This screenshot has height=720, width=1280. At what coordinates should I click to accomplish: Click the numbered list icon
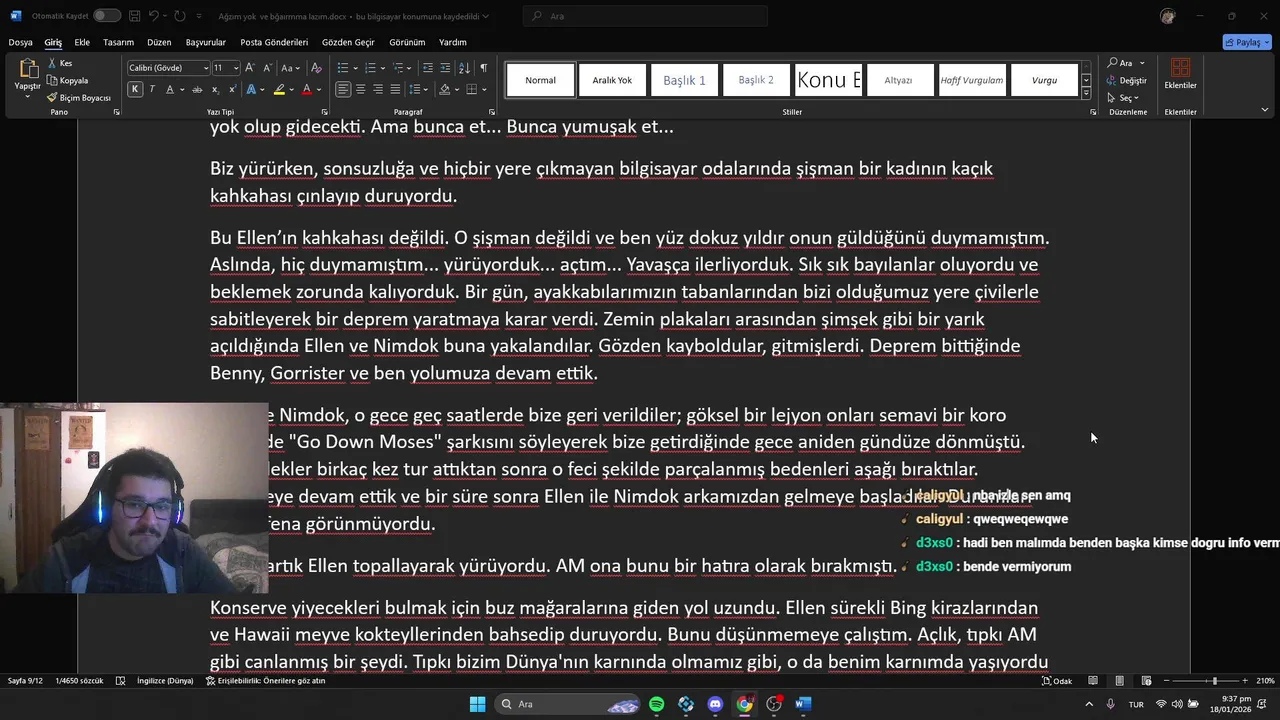coord(370,68)
